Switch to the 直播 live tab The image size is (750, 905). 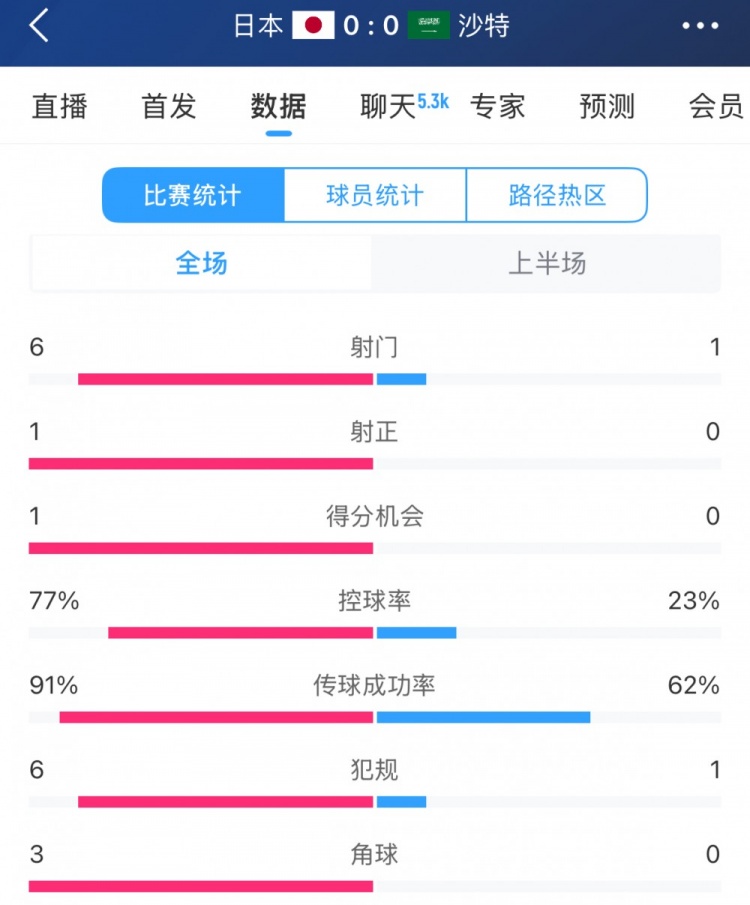point(60,107)
